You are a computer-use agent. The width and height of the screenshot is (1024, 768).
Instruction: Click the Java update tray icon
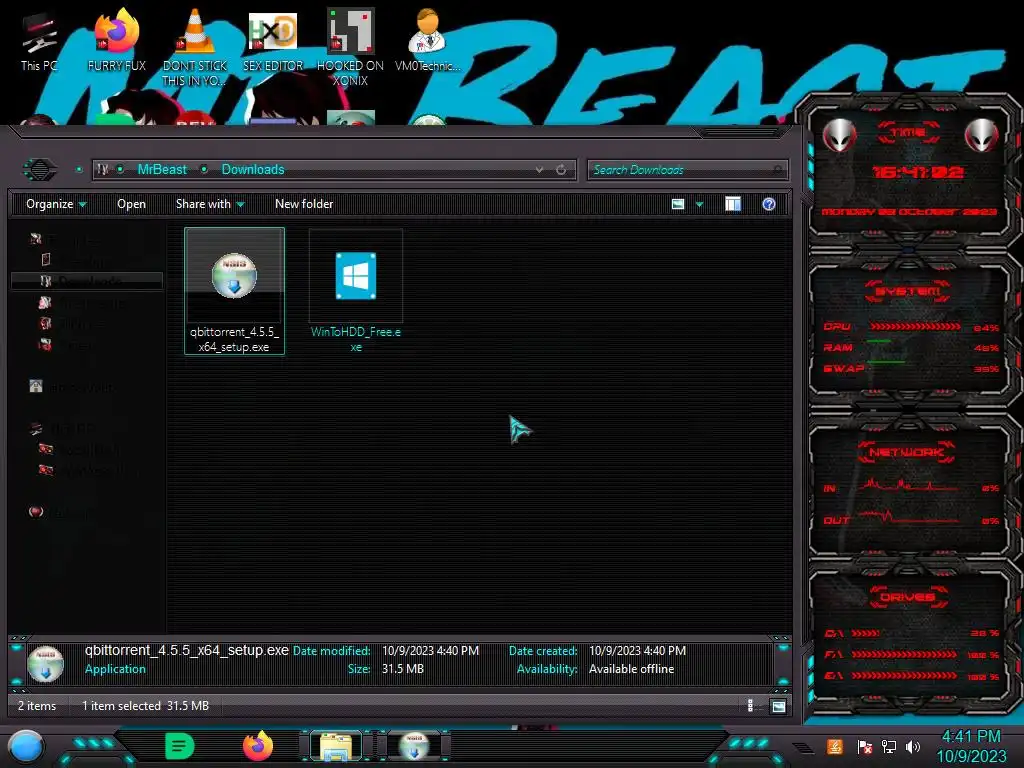coord(835,746)
